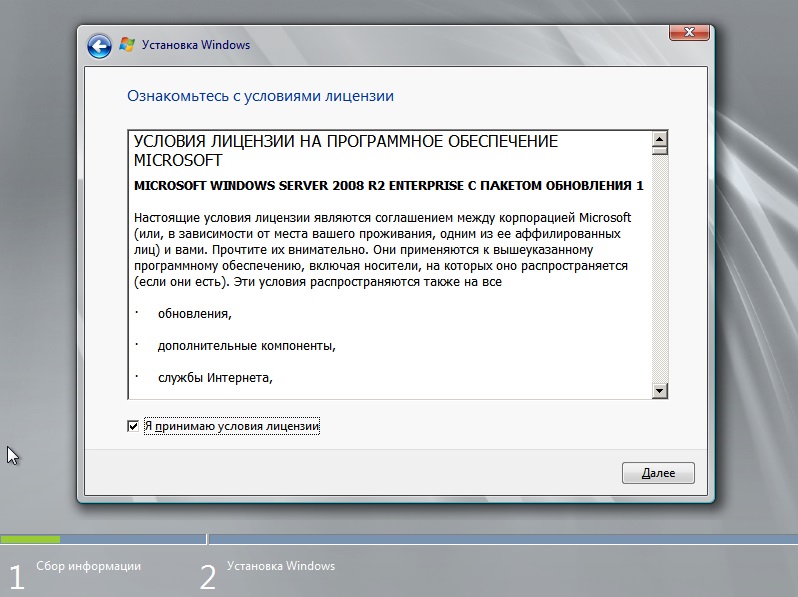This screenshot has height=597, width=798.
Task: Click the Далее button
Action: click(658, 473)
